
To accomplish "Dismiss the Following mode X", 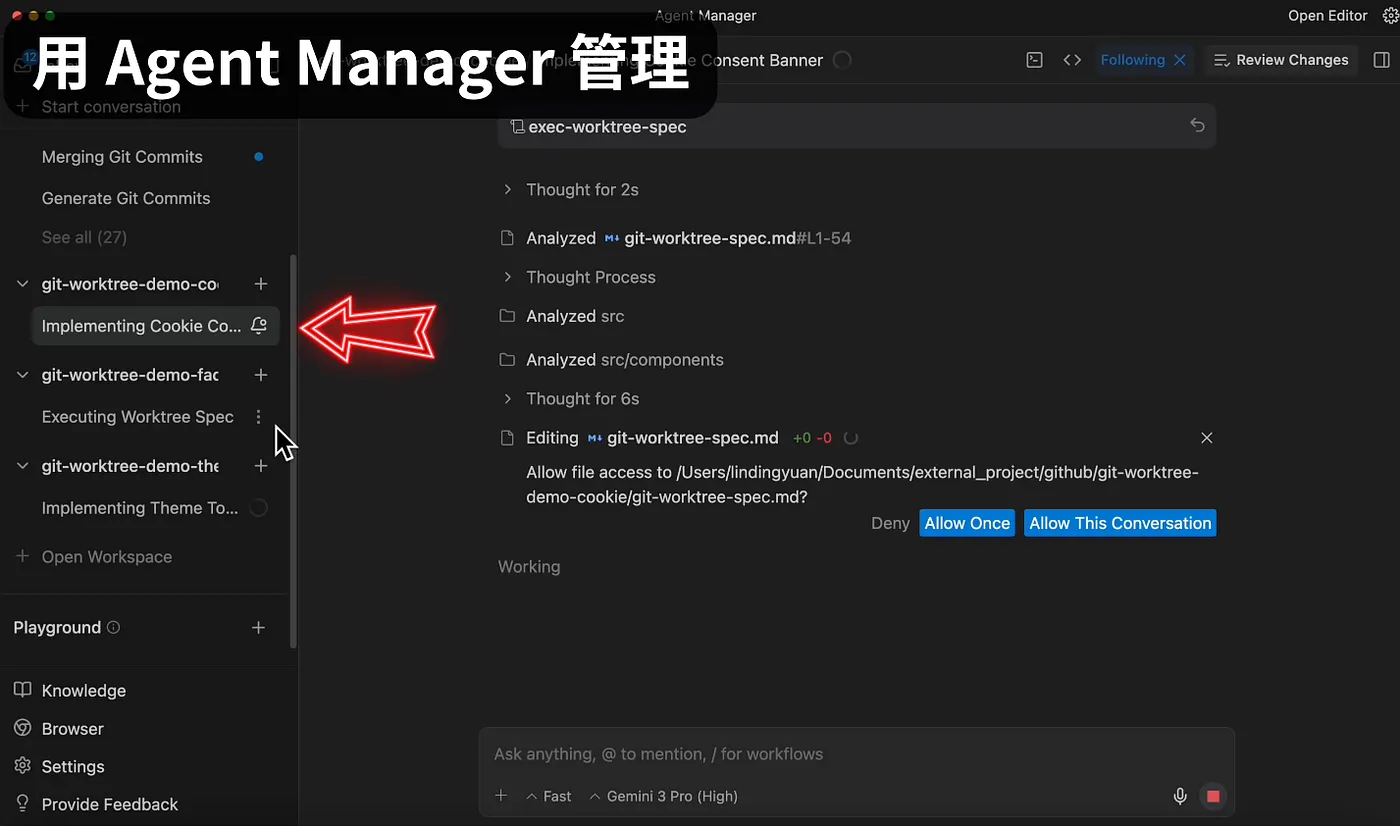I will tap(1180, 60).
